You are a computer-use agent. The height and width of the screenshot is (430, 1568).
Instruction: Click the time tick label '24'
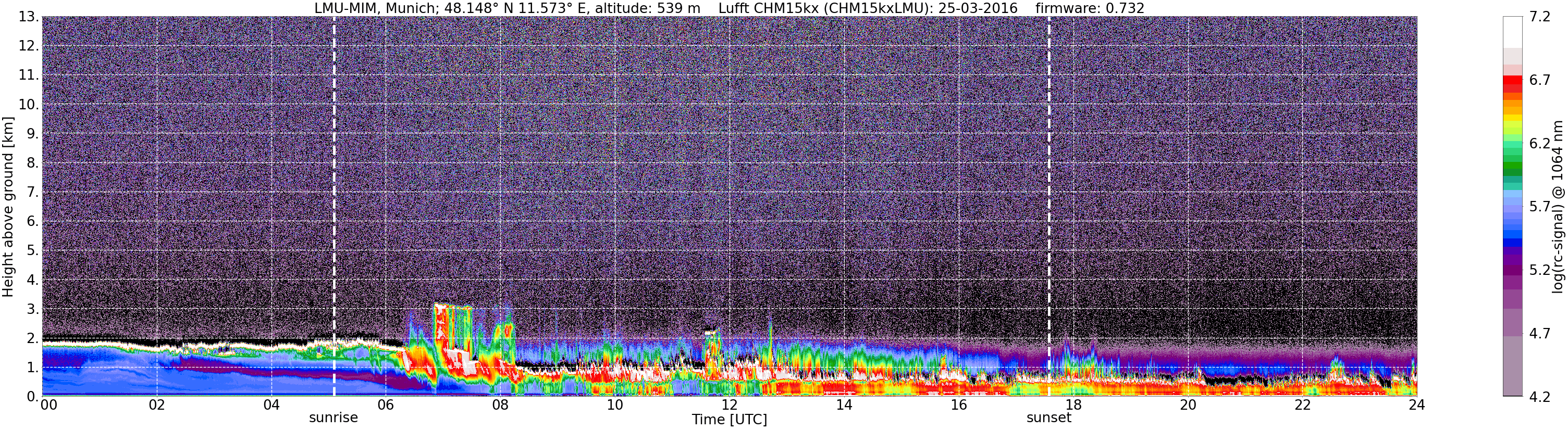tap(1416, 405)
